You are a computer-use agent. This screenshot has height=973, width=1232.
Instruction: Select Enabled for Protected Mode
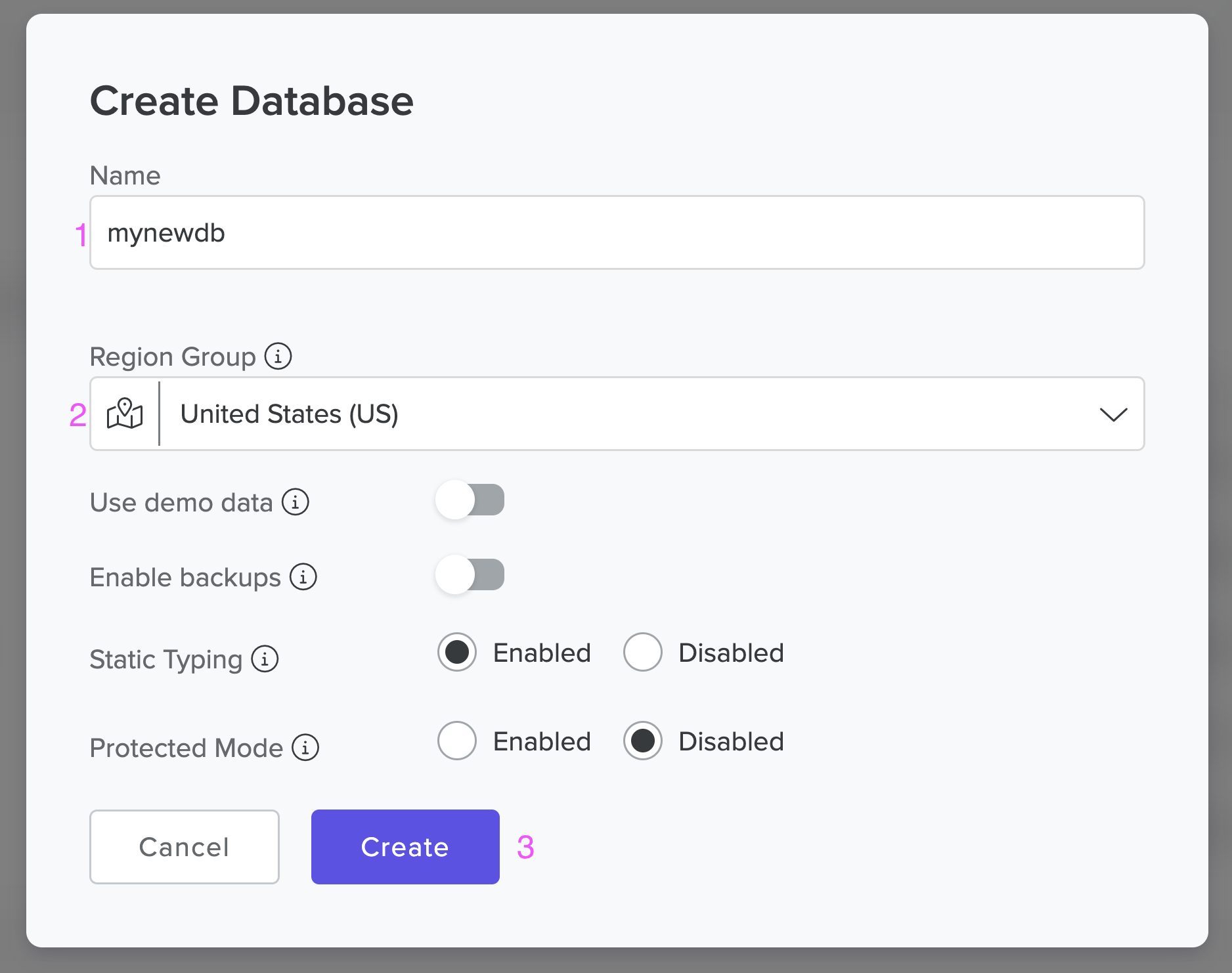(x=457, y=741)
